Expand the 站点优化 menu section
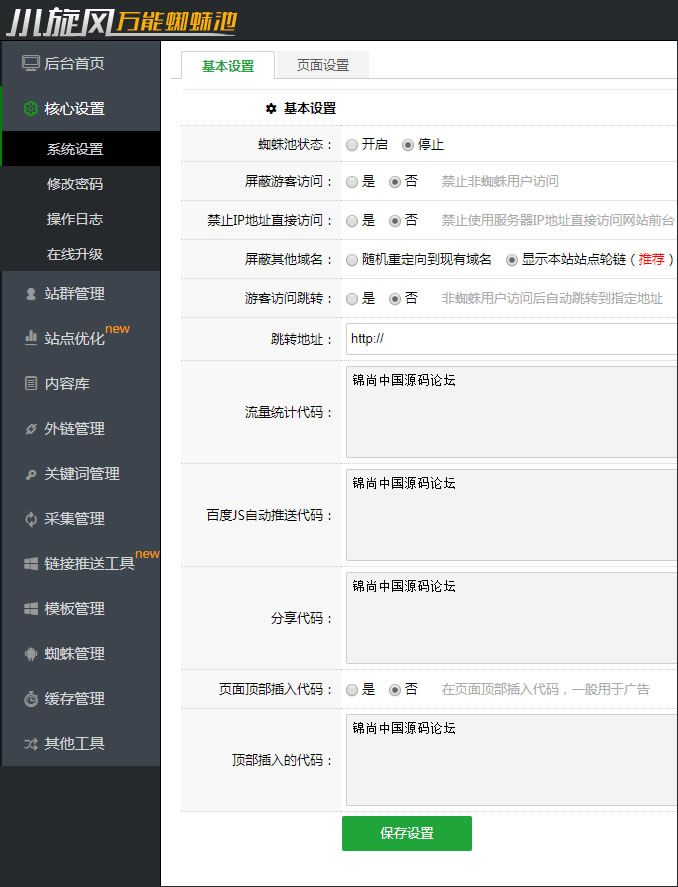This screenshot has height=887, width=678. (x=81, y=338)
